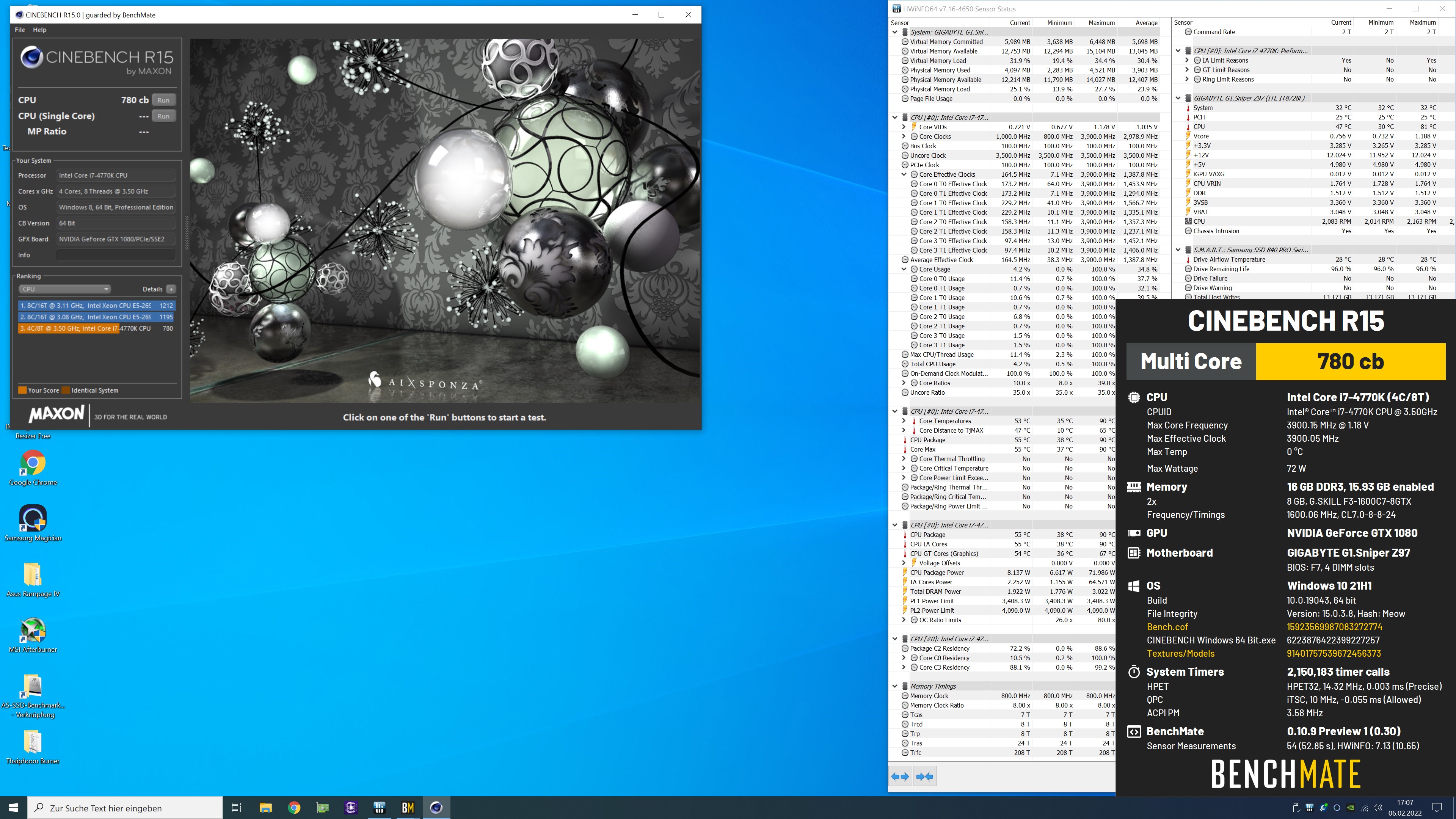Viewport: 1456px width, 819px height.
Task: Select the Bus Clock sensor row
Action: pyautogui.click(x=1024, y=146)
